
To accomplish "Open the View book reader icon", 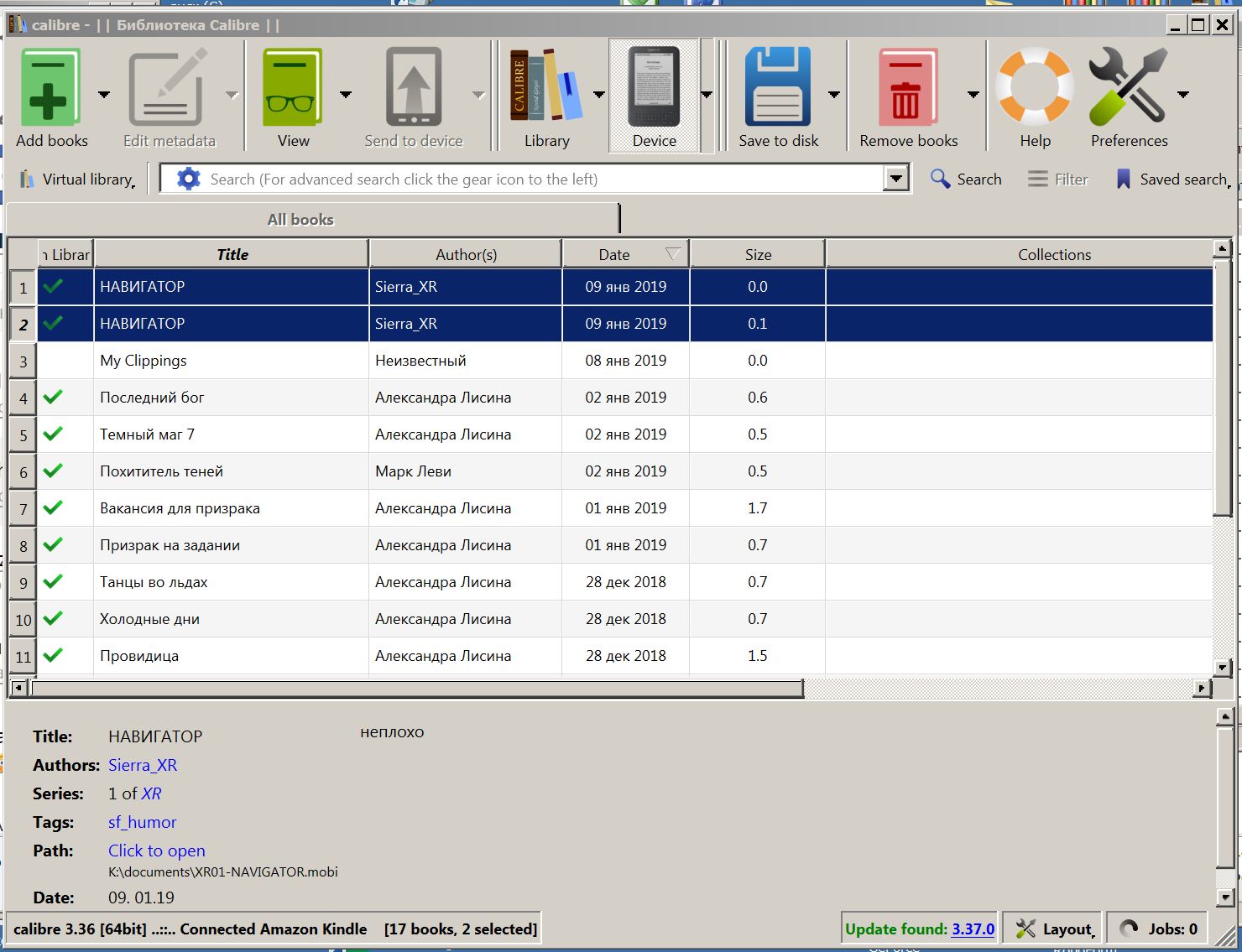I will coord(293,88).
